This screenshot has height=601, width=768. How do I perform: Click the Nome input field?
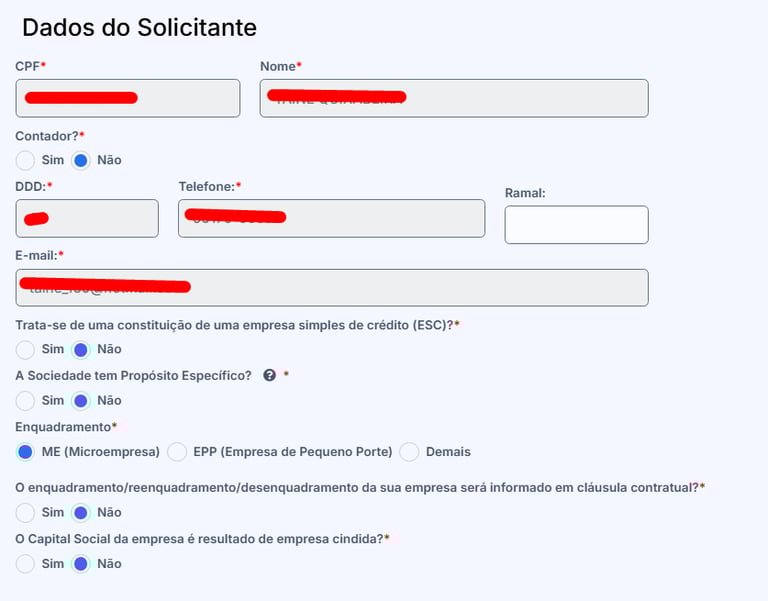click(454, 98)
